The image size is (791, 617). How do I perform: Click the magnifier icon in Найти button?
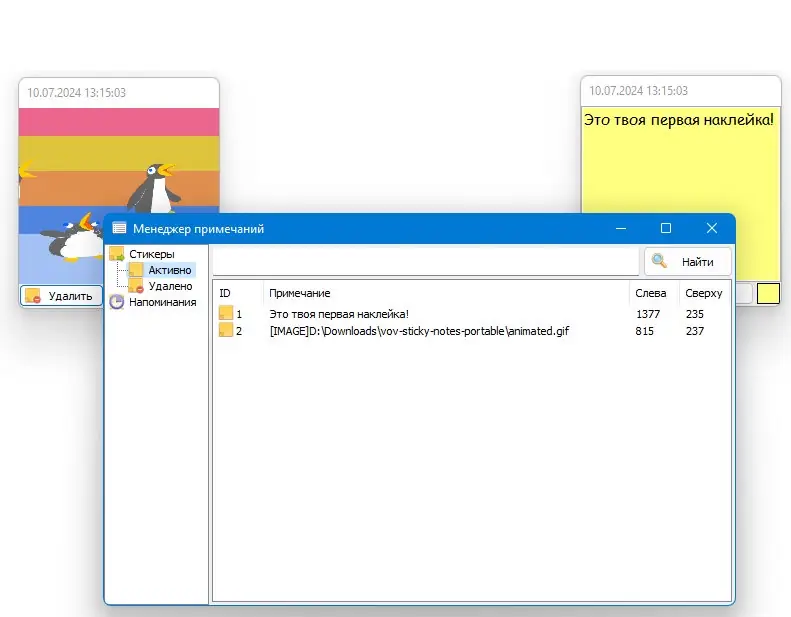[659, 261]
